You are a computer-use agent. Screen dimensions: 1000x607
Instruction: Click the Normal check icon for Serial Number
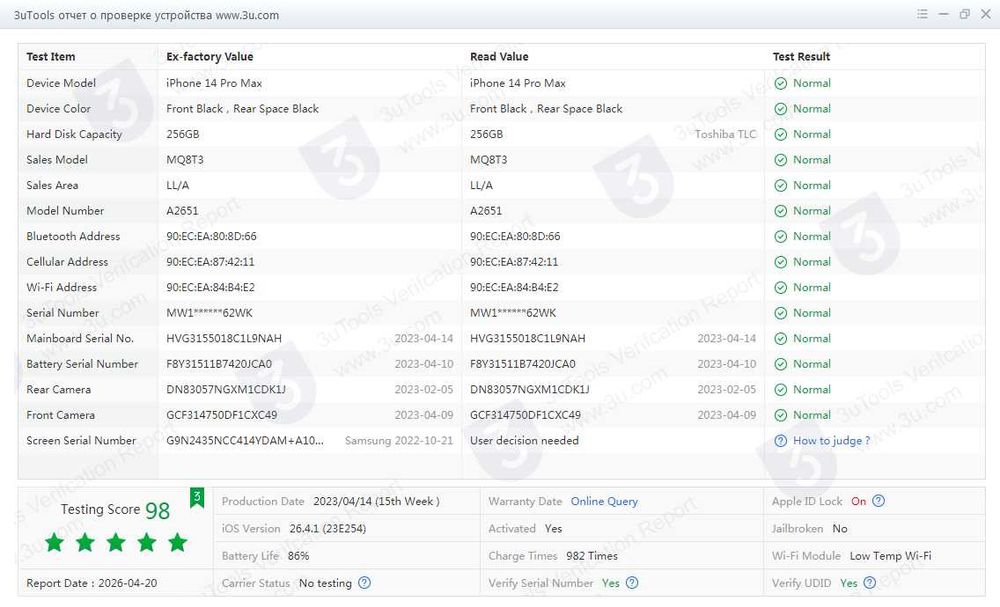click(x=781, y=313)
